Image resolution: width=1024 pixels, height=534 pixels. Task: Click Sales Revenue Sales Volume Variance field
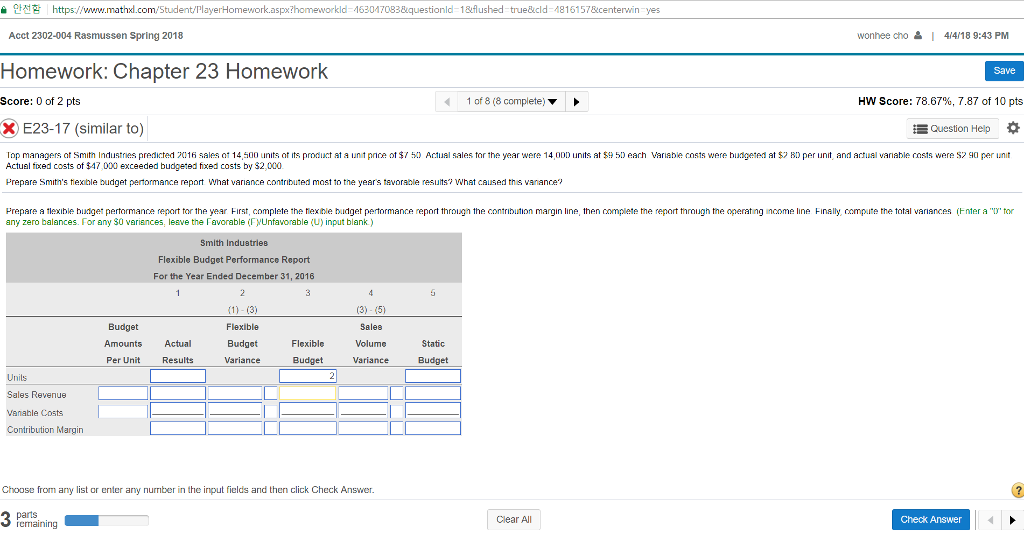click(363, 393)
